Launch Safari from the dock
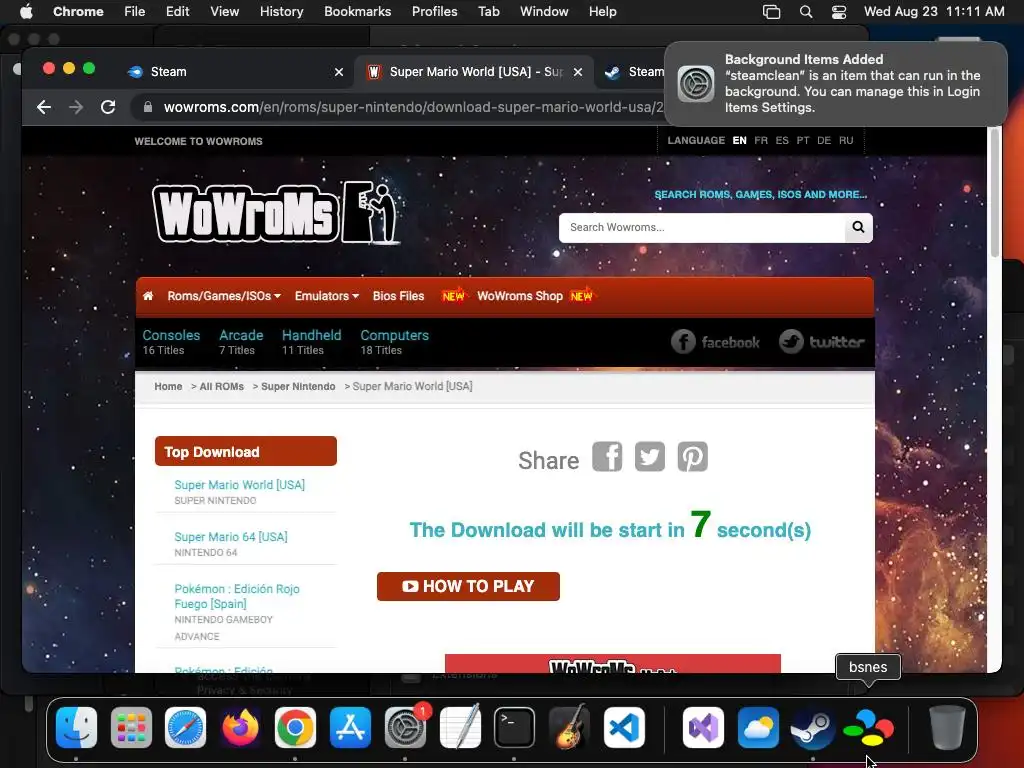 point(185,728)
